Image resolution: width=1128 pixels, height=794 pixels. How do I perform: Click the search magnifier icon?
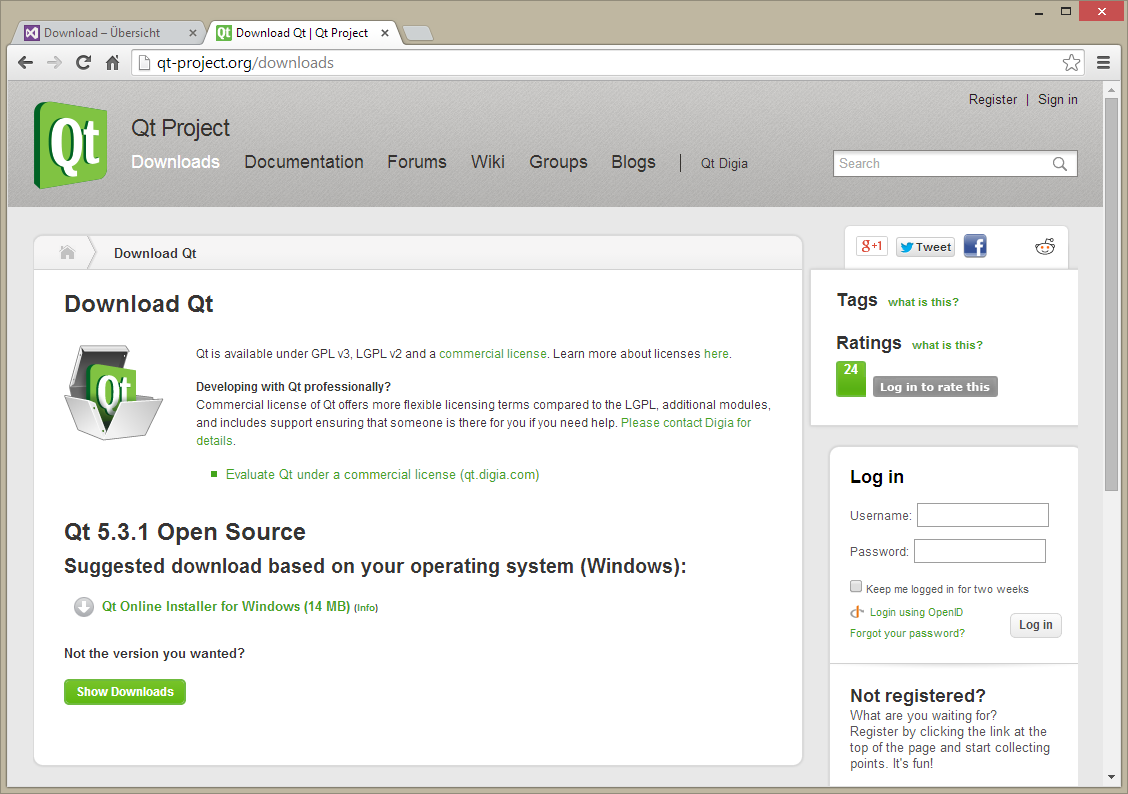(x=1060, y=164)
